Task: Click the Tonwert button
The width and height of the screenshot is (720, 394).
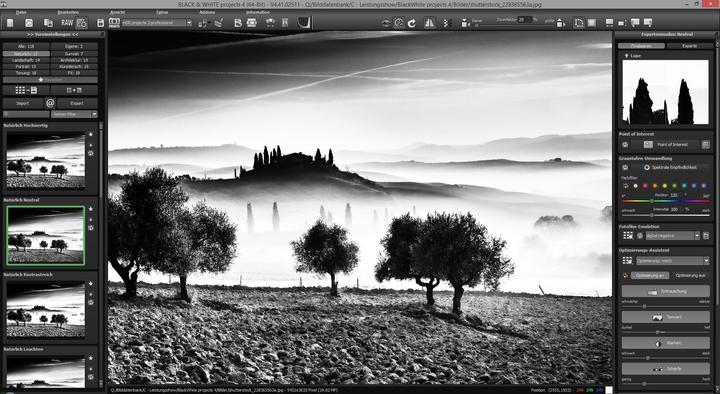Action: coord(666,317)
